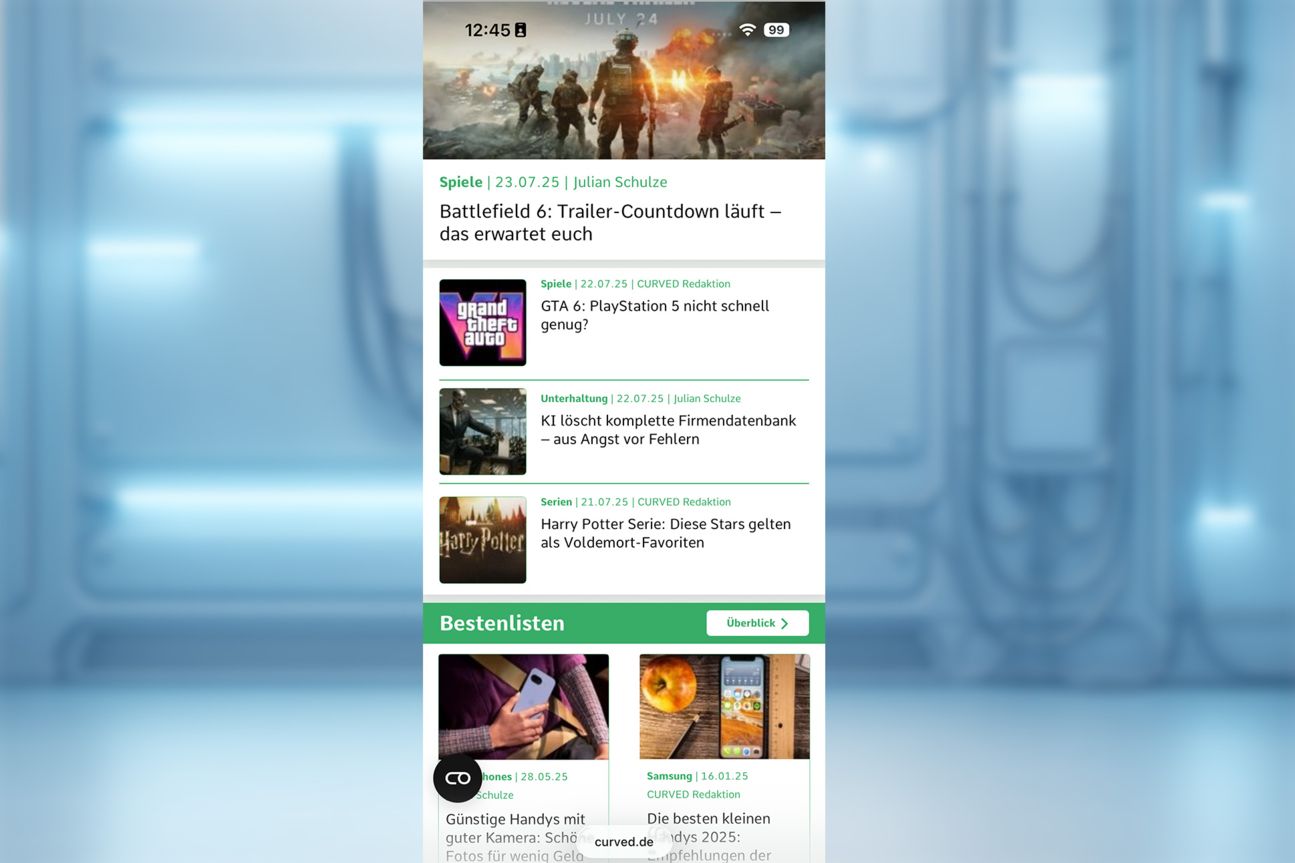Open the GTA 6 PlayStation 5 headline
This screenshot has width=1295, height=863.
654,315
